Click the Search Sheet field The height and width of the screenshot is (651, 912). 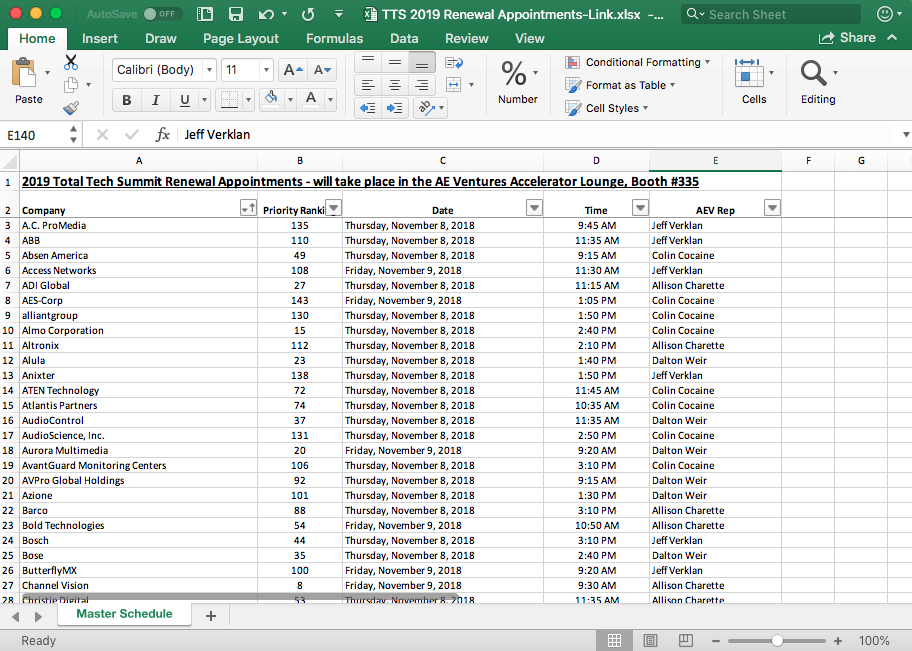pyautogui.click(x=771, y=14)
